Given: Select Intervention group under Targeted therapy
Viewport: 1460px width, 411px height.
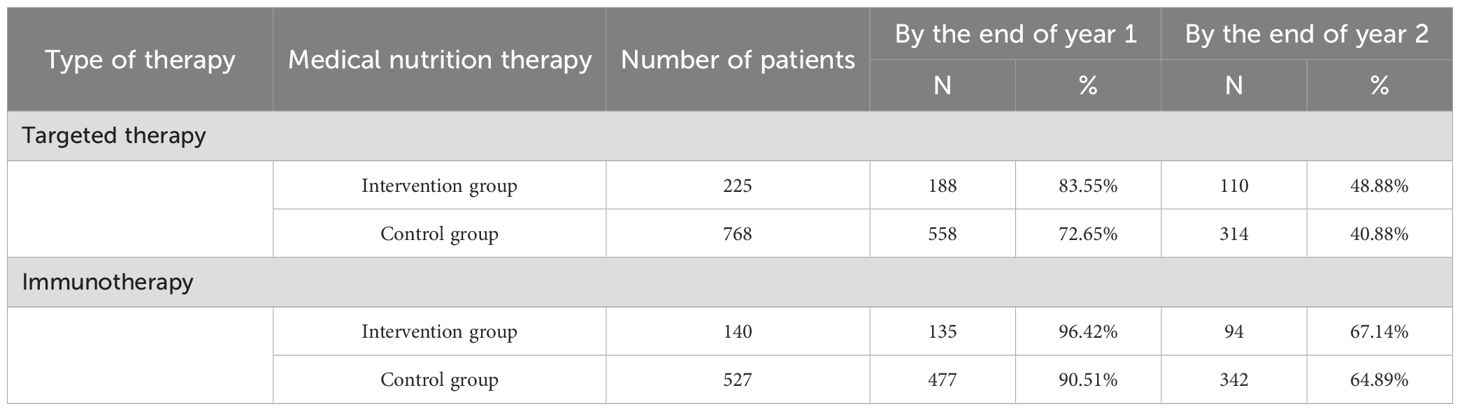Looking at the screenshot, I should point(439,185).
